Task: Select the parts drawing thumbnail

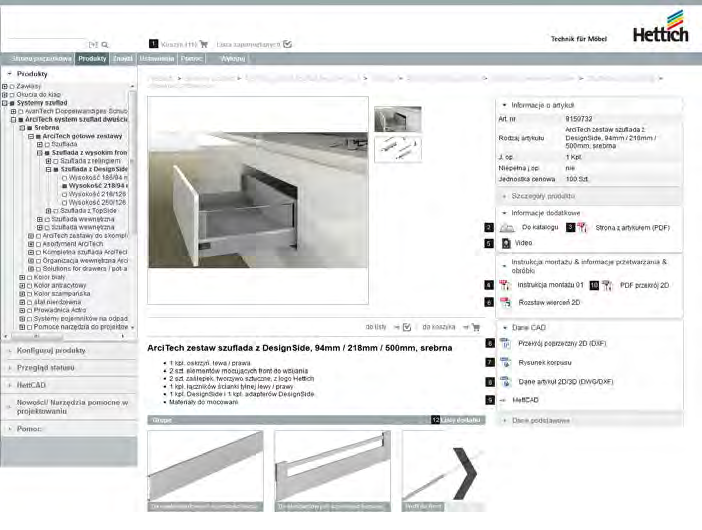Action: (398, 149)
